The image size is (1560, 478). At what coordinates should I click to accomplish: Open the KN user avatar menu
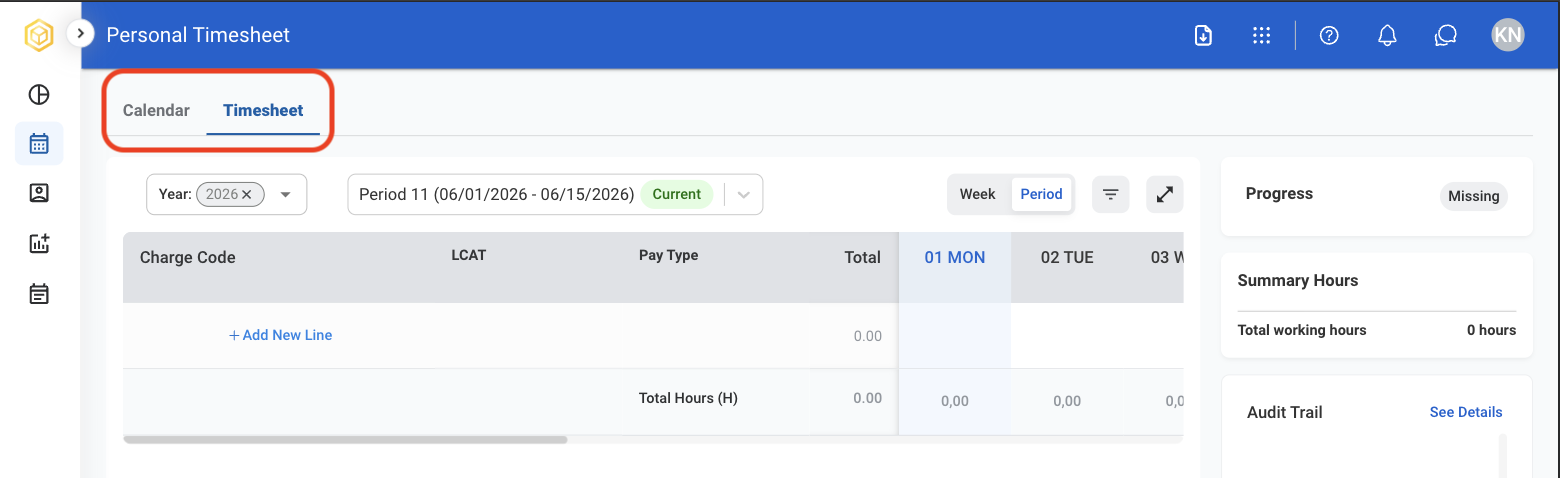coord(1508,35)
